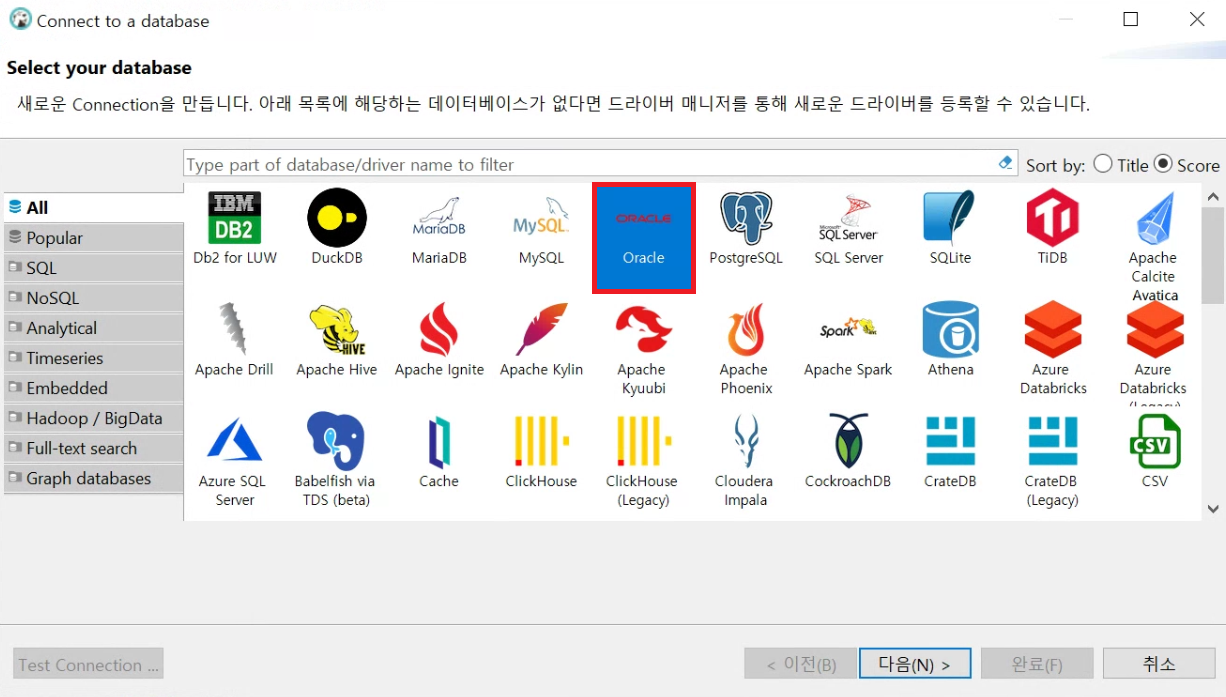Select Apache Spark driver
The width and height of the screenshot is (1226, 697).
848,341
